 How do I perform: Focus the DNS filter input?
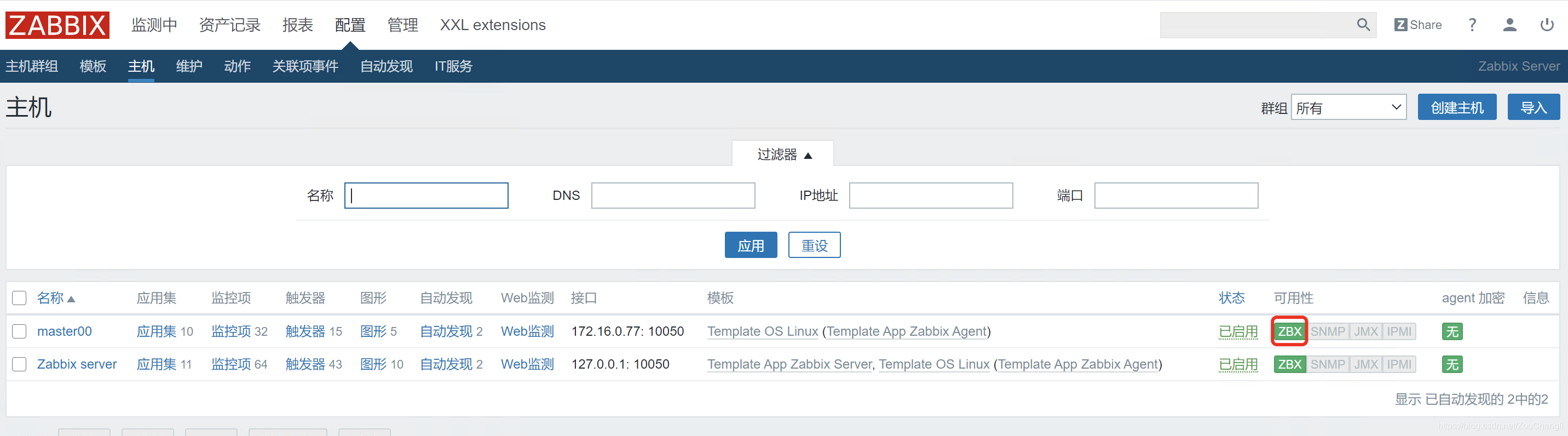click(x=673, y=196)
